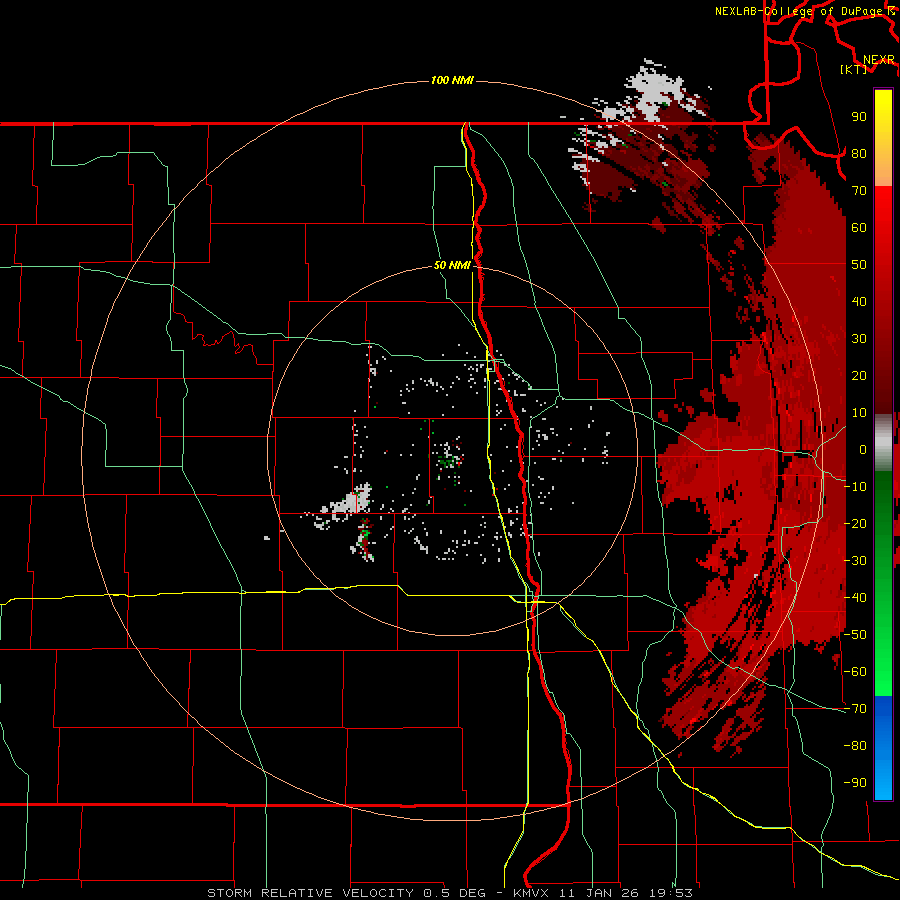Click the -90 value on velocity scale
This screenshot has width=900, height=900.
tap(855, 783)
